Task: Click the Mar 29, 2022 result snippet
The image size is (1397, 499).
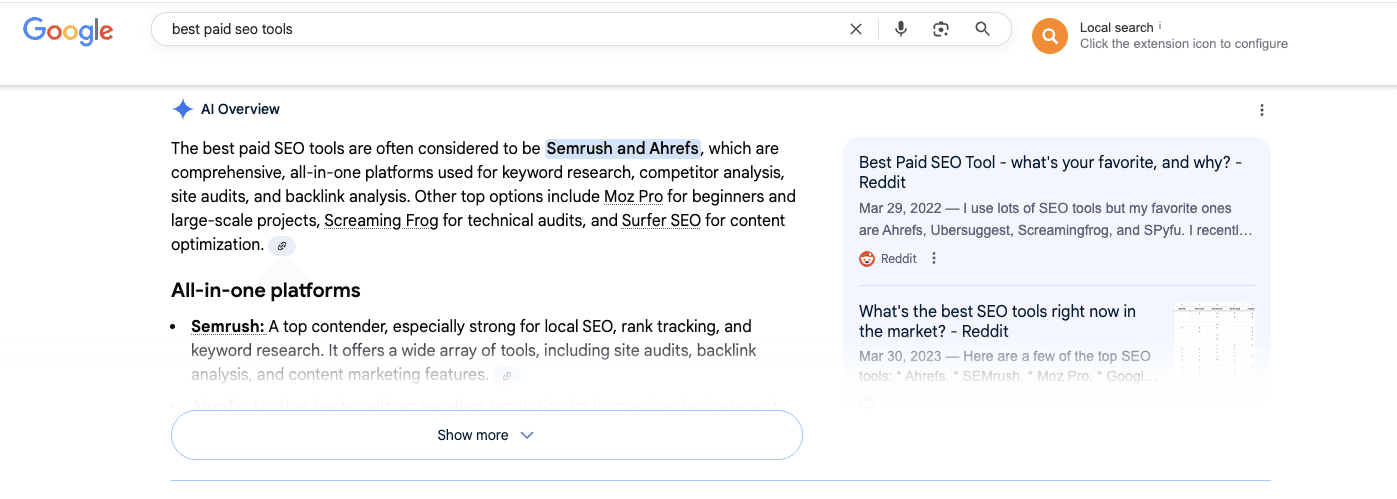Action: [1055, 219]
